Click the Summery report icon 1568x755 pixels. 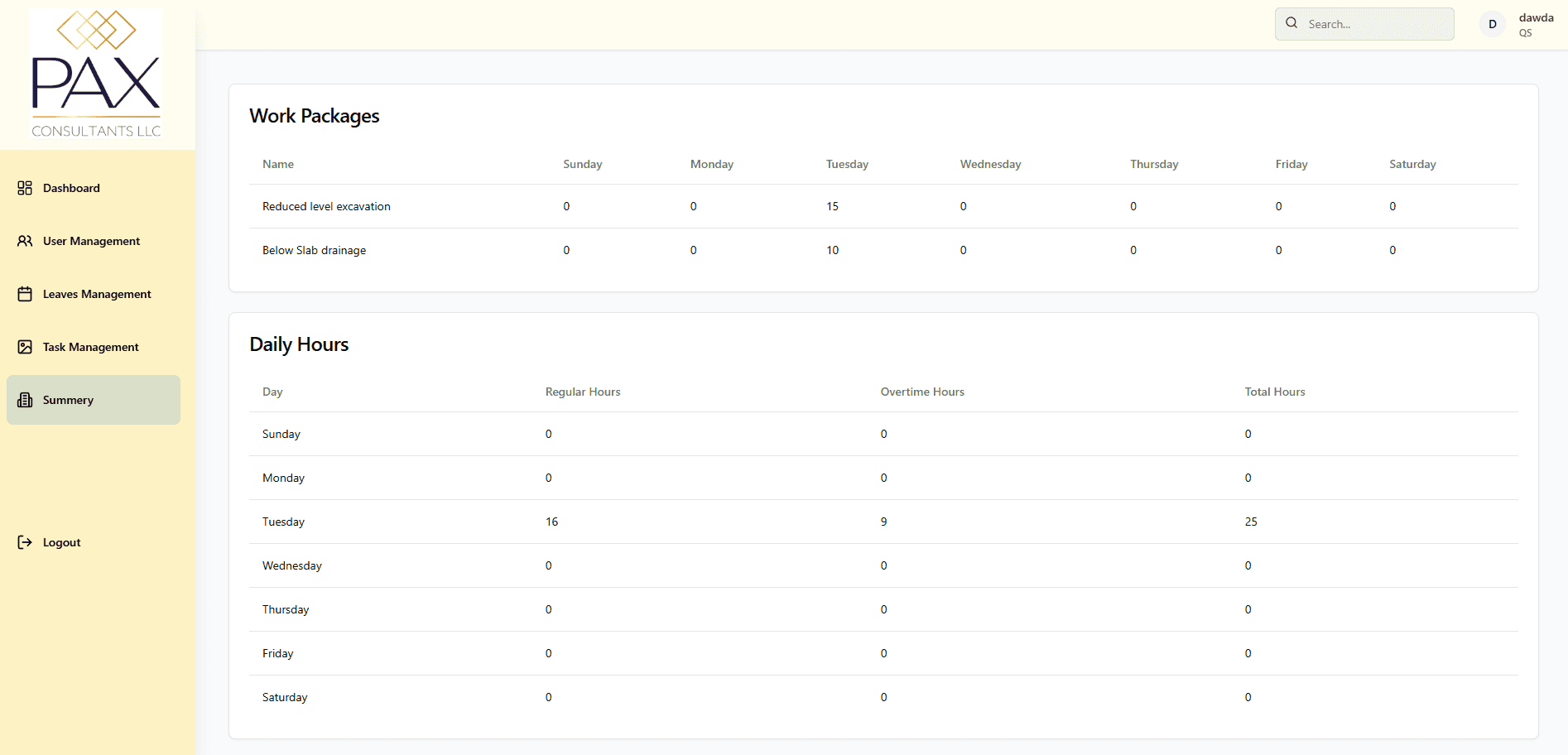[x=25, y=400]
